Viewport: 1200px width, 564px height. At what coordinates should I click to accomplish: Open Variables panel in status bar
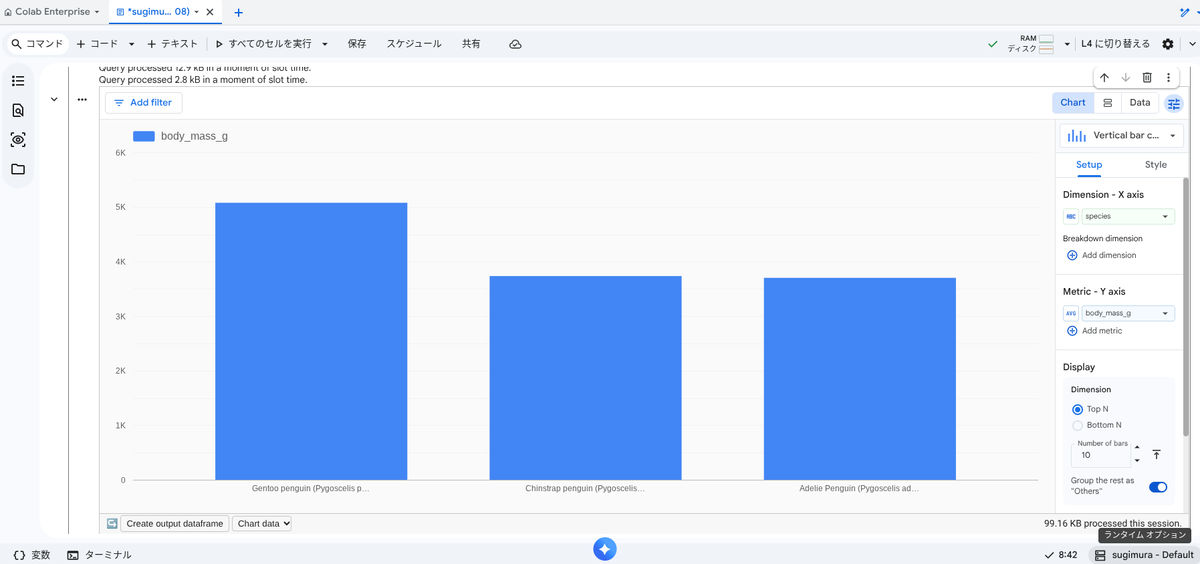31,555
